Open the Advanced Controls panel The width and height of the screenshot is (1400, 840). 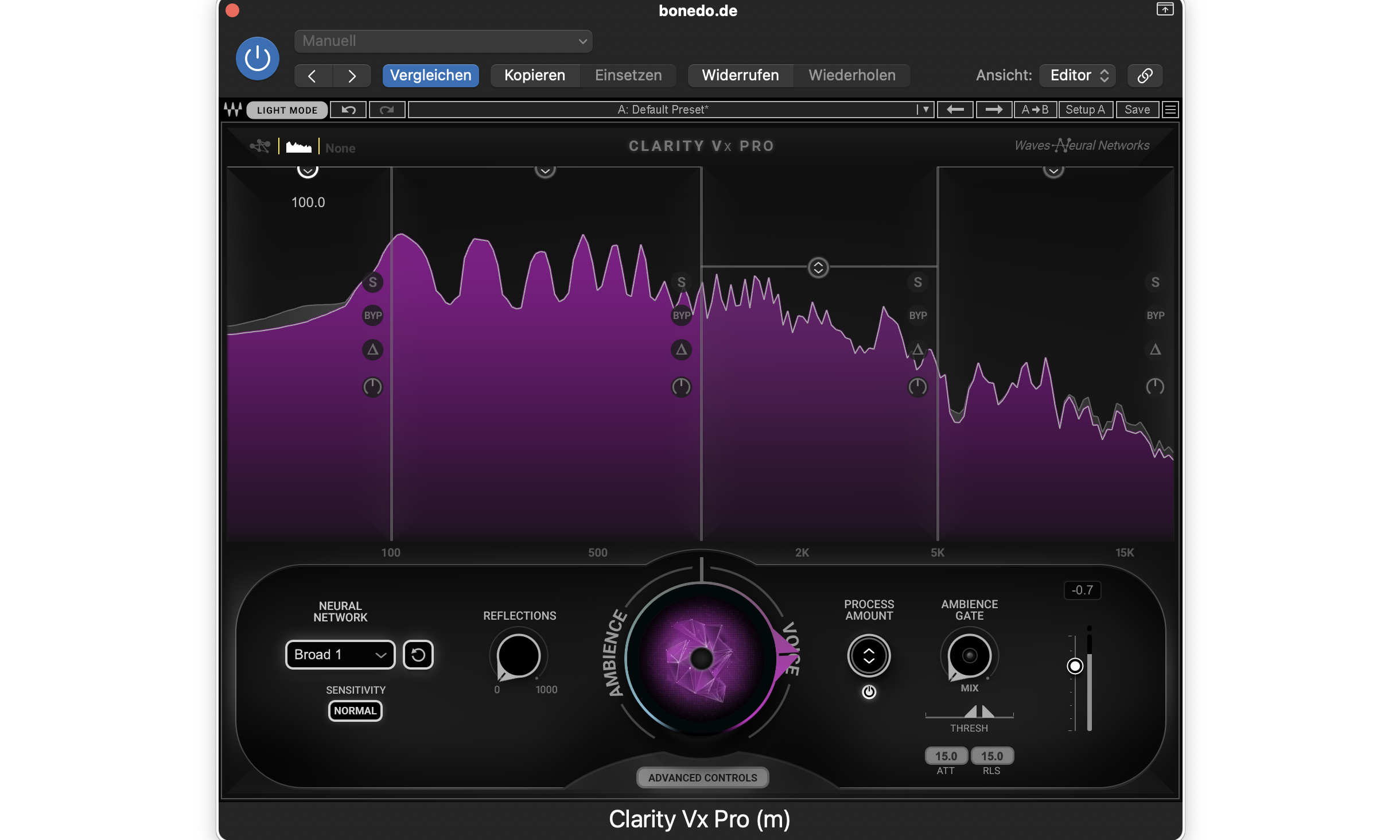(x=702, y=777)
